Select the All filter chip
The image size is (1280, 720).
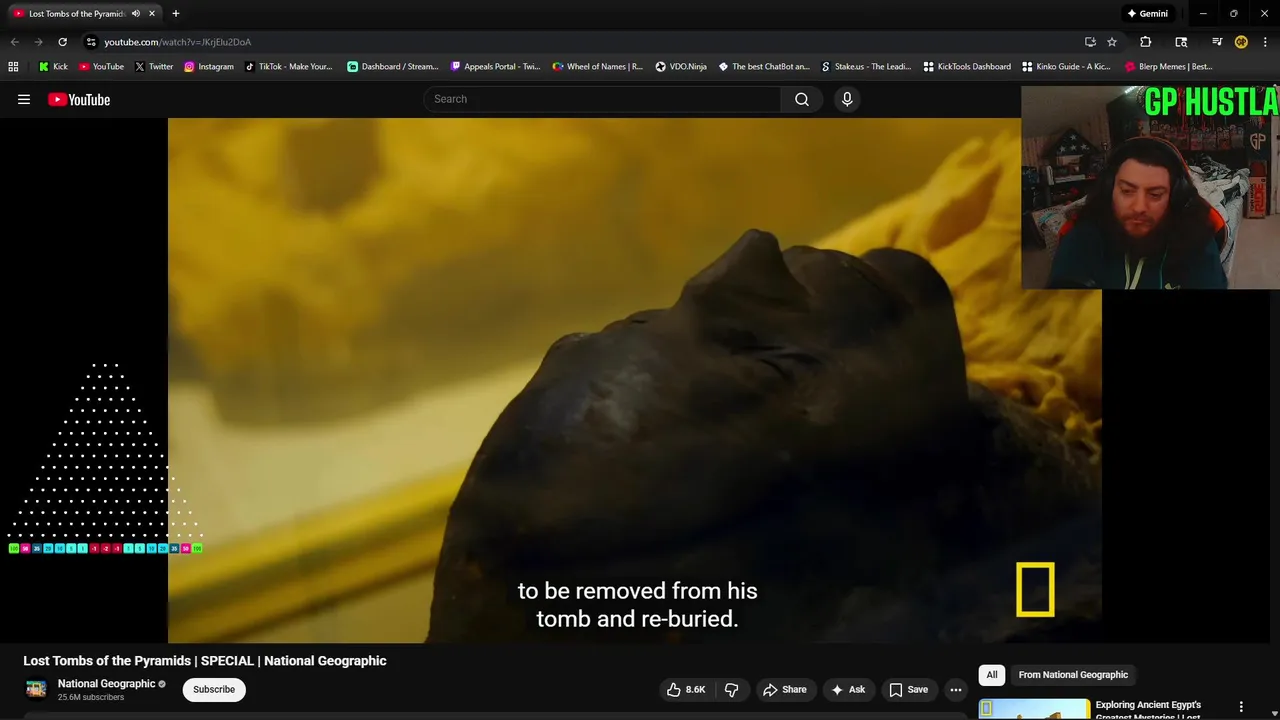pos(992,675)
